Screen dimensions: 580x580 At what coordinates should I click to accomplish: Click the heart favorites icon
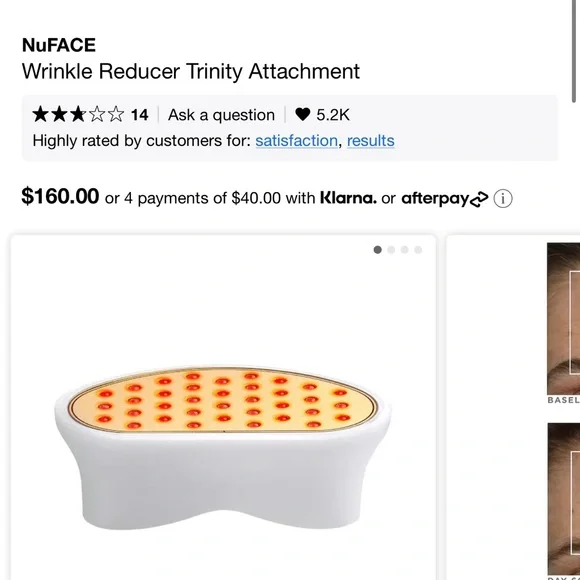click(302, 115)
